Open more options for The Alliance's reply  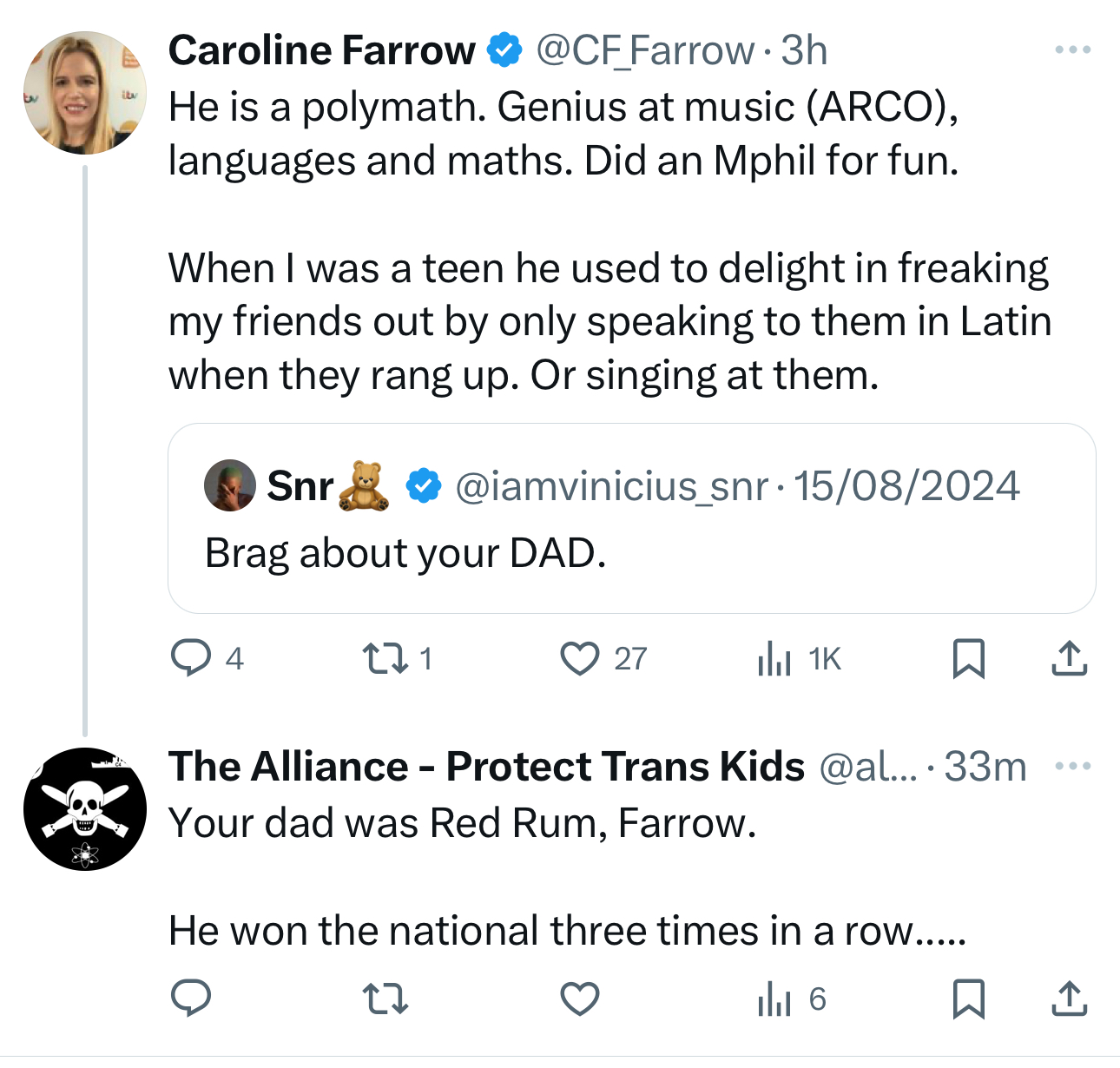(1072, 766)
